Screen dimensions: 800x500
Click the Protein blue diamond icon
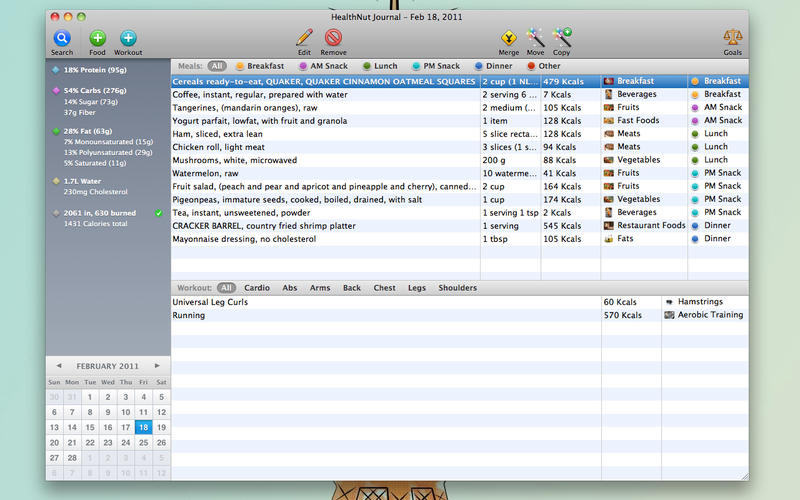coord(56,70)
